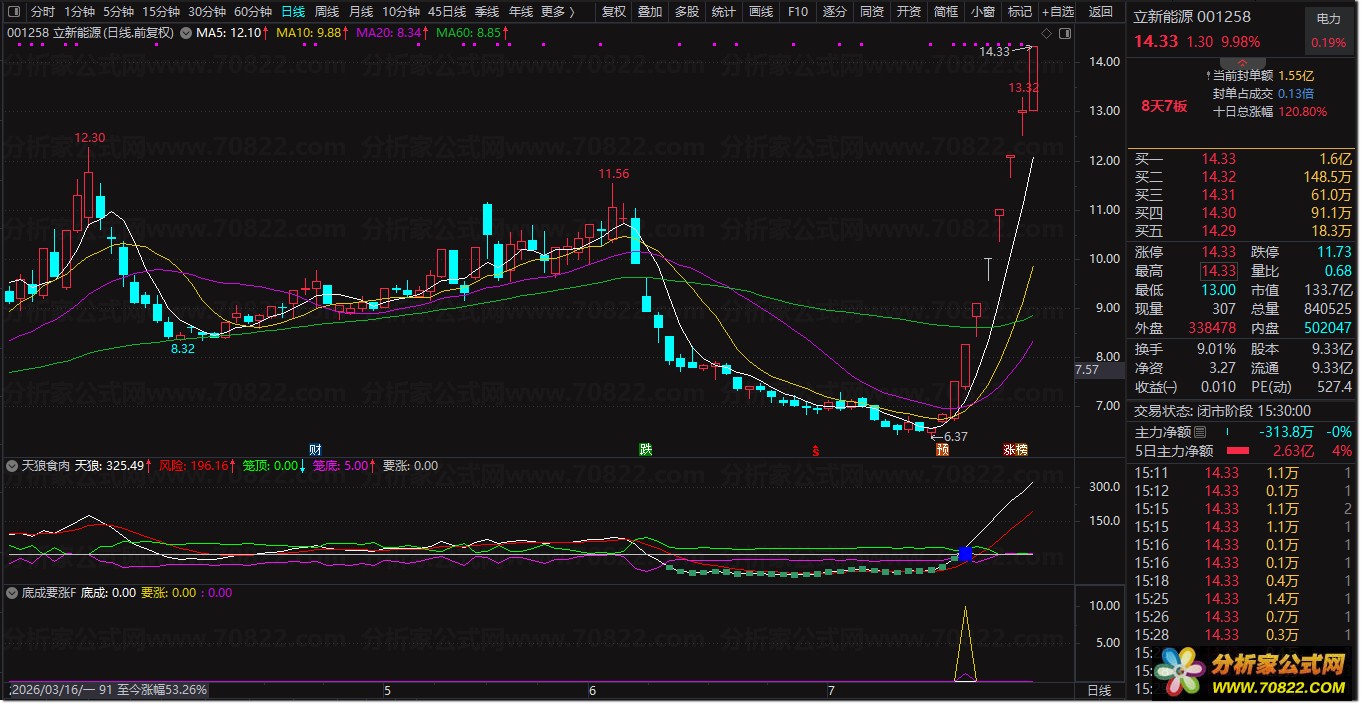Click the 跌停 11.73 value
The height and width of the screenshot is (704, 1362).
click(x=1335, y=252)
